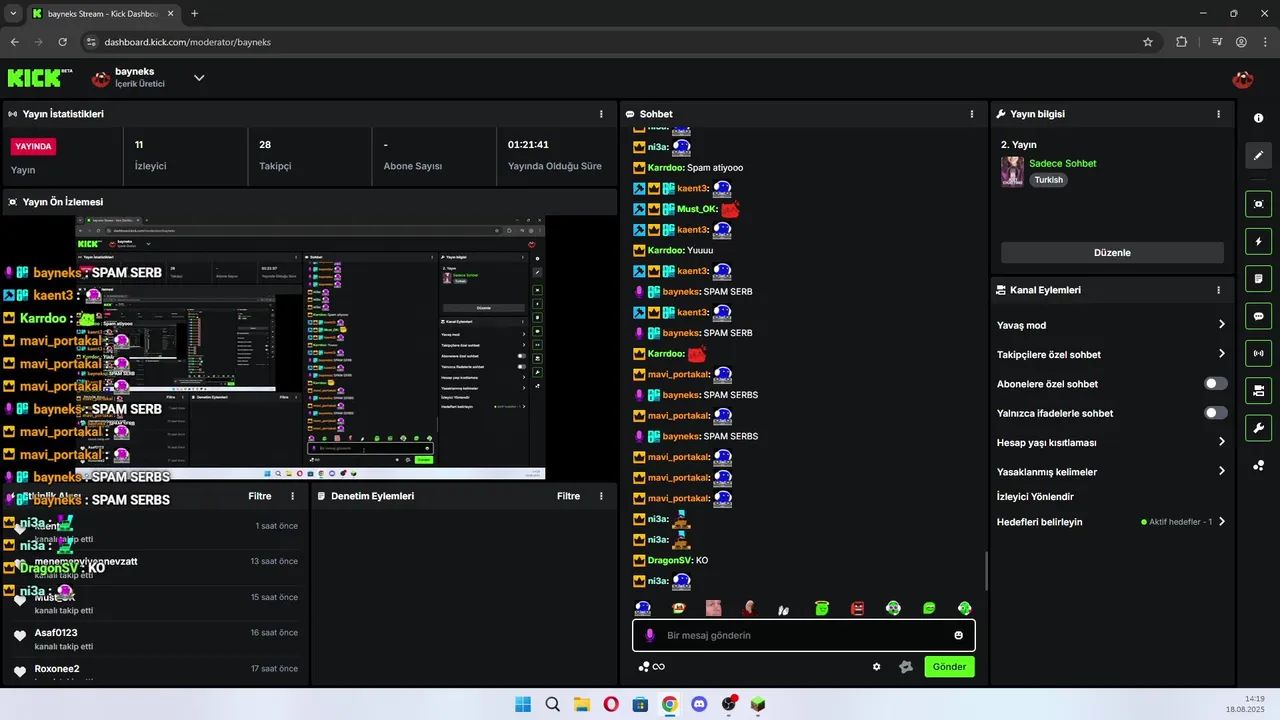
Task: Open File Explorer from the taskbar
Action: click(581, 704)
